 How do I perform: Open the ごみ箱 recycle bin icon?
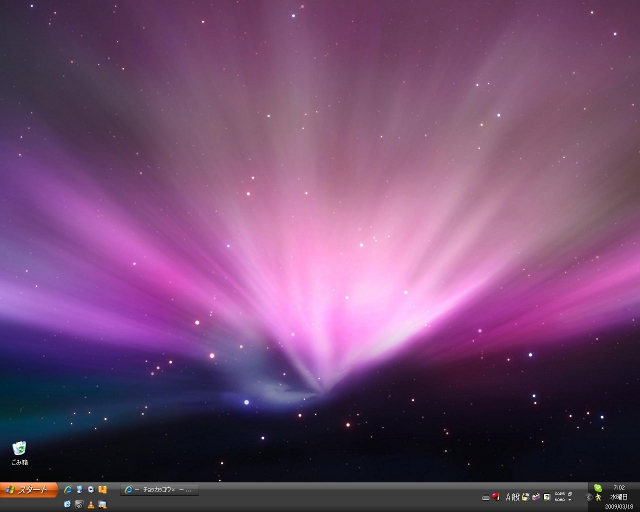(19, 453)
